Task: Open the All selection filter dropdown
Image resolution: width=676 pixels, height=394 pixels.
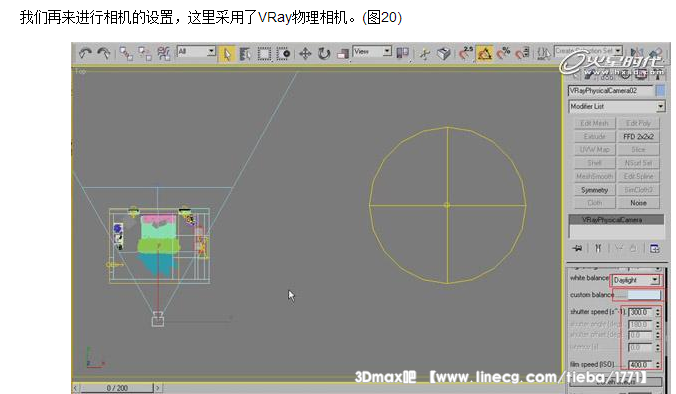Action: click(x=196, y=52)
